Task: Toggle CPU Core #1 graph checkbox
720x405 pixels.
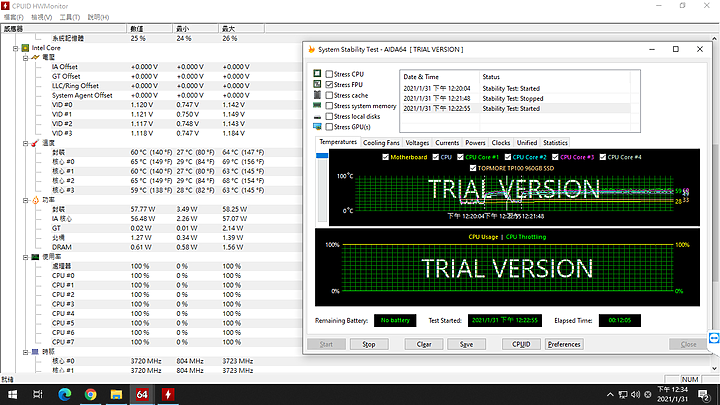Action: (x=460, y=157)
